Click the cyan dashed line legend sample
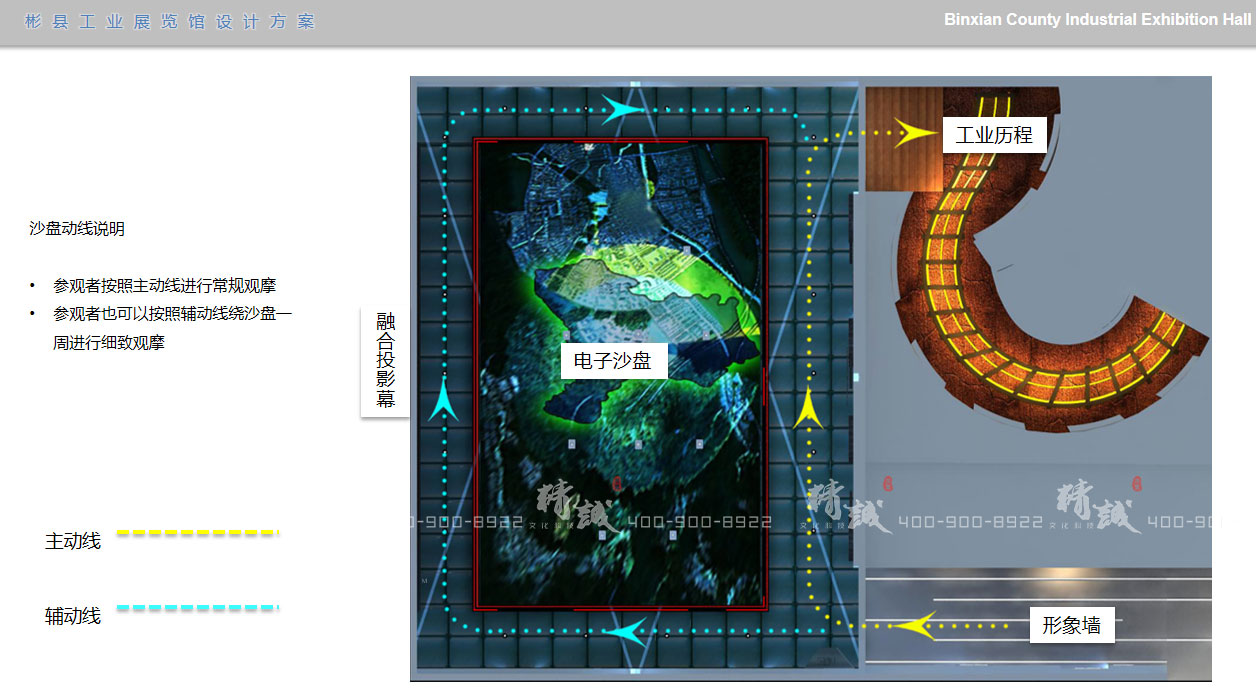 (198, 608)
